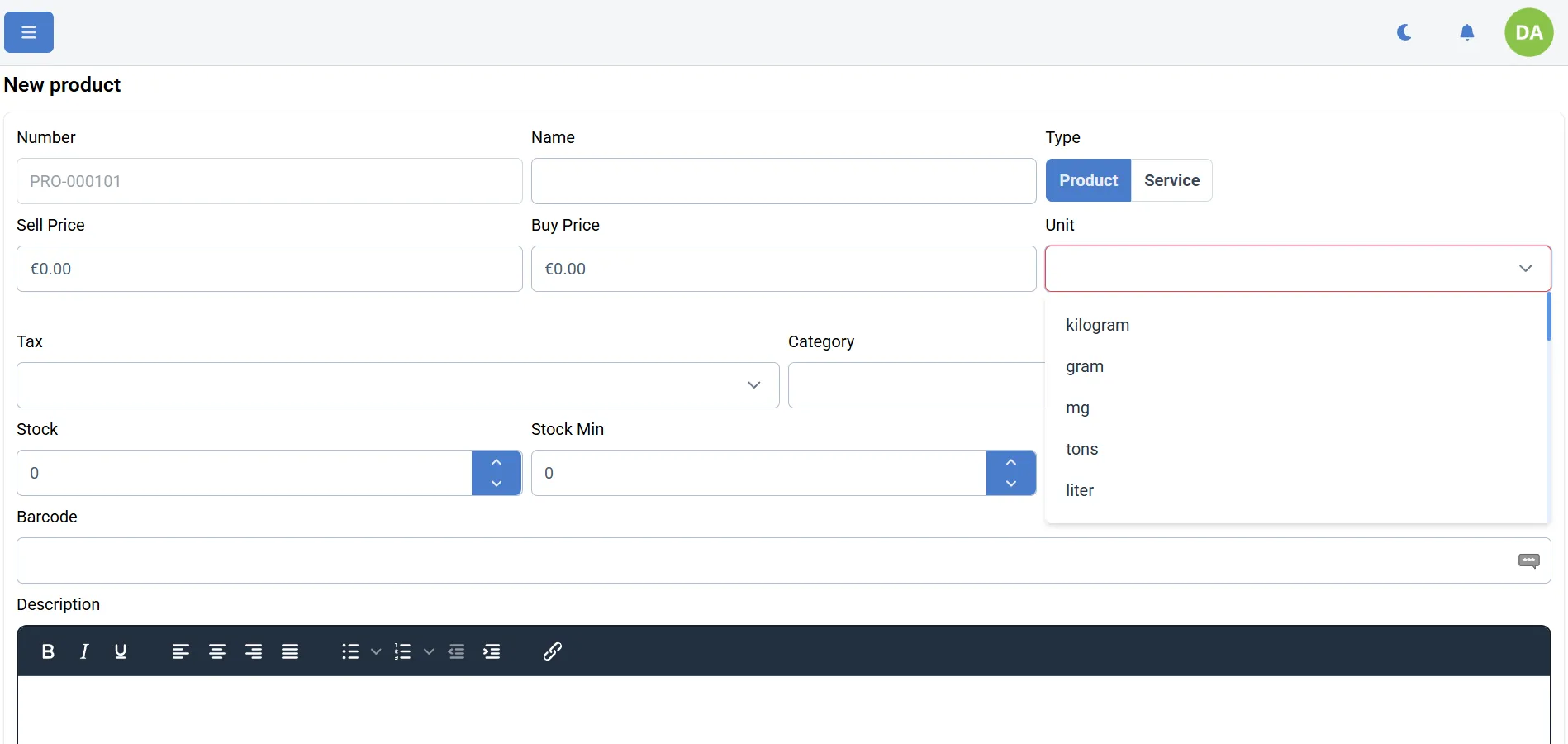
Task: Select kilogram from the unit list
Action: [1098, 325]
